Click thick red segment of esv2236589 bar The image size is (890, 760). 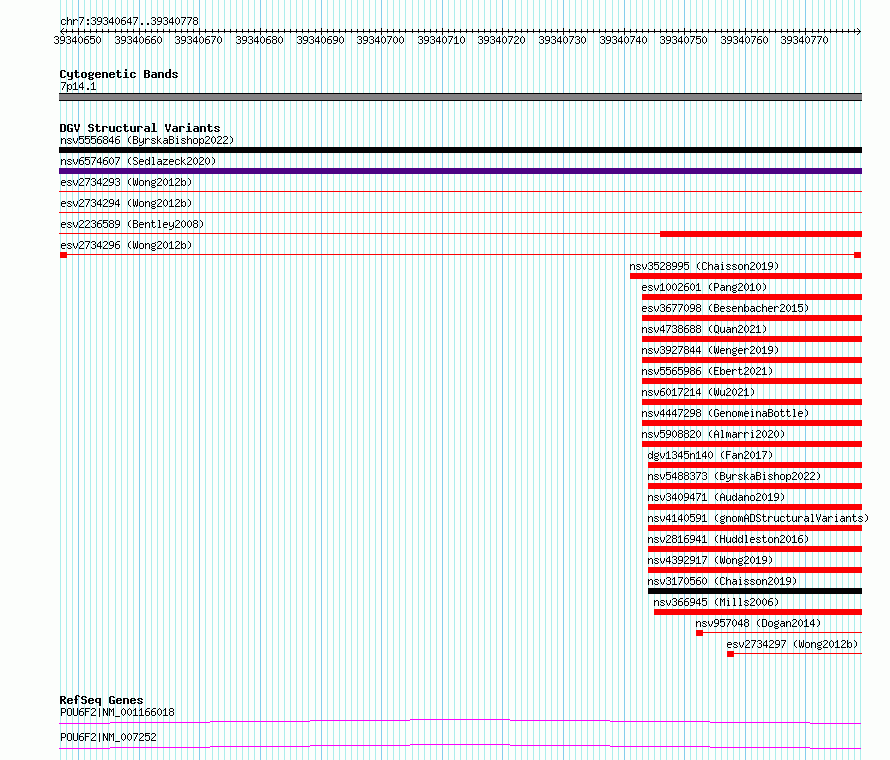761,234
